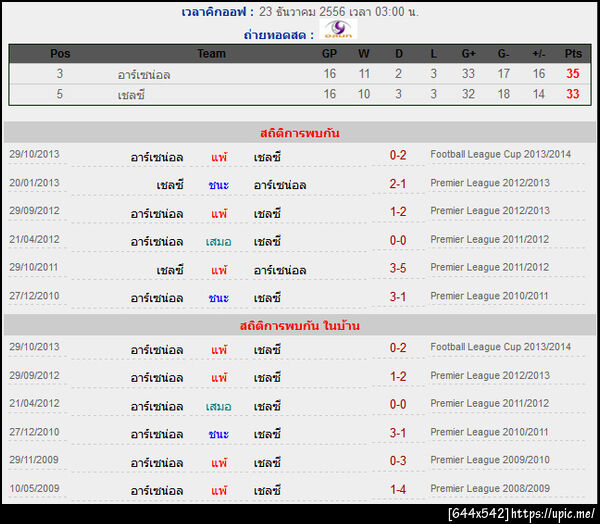Click the score 1-4

coord(398,490)
